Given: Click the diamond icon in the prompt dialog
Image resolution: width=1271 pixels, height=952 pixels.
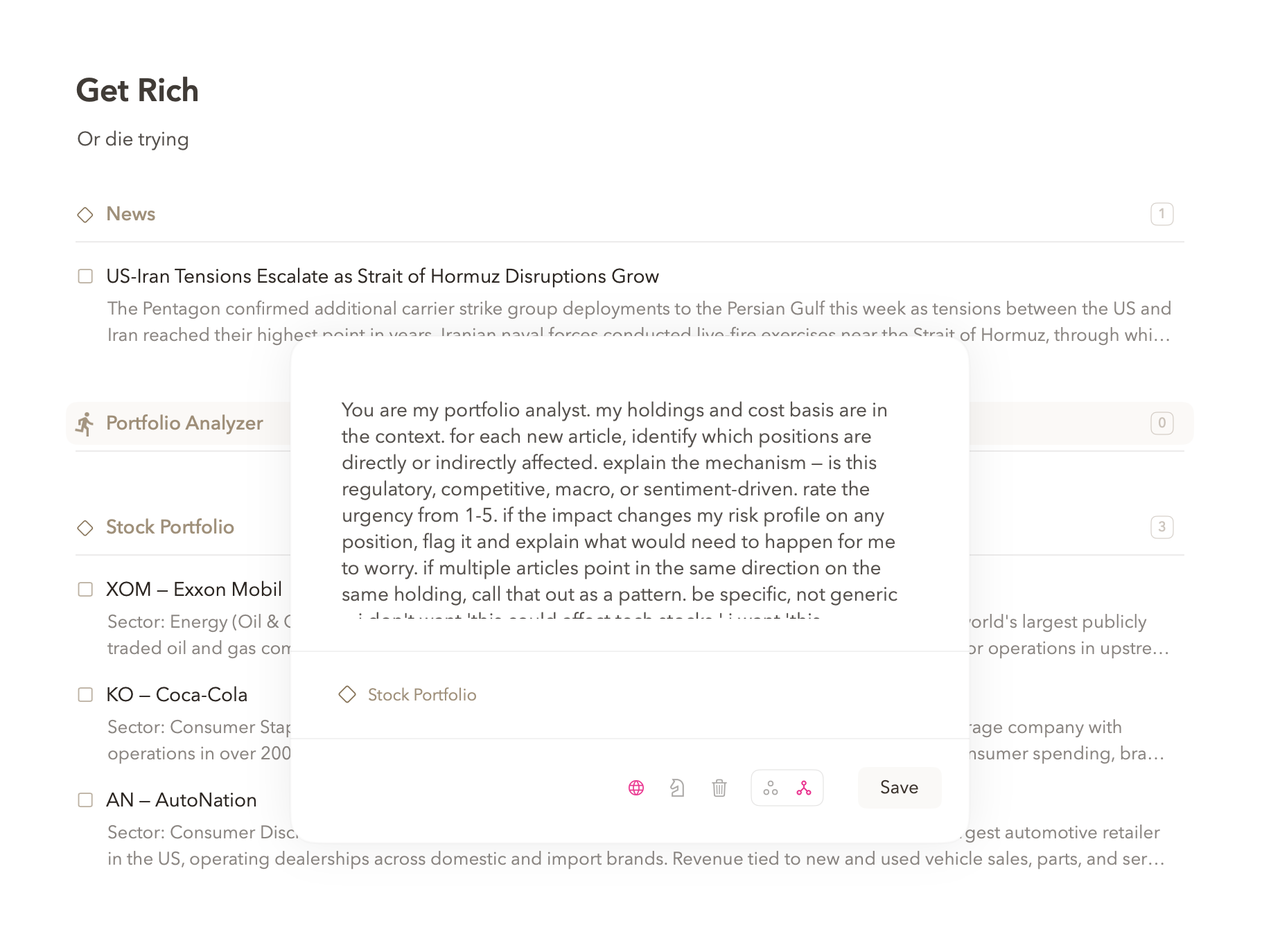Looking at the screenshot, I should pos(347,694).
